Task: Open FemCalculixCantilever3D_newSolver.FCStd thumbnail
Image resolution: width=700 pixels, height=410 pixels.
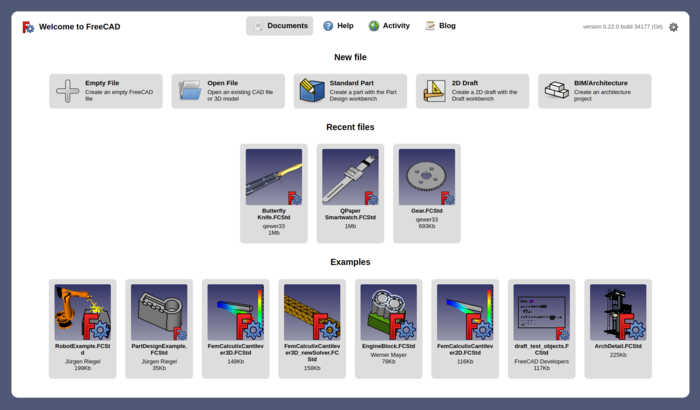Action: tap(312, 313)
